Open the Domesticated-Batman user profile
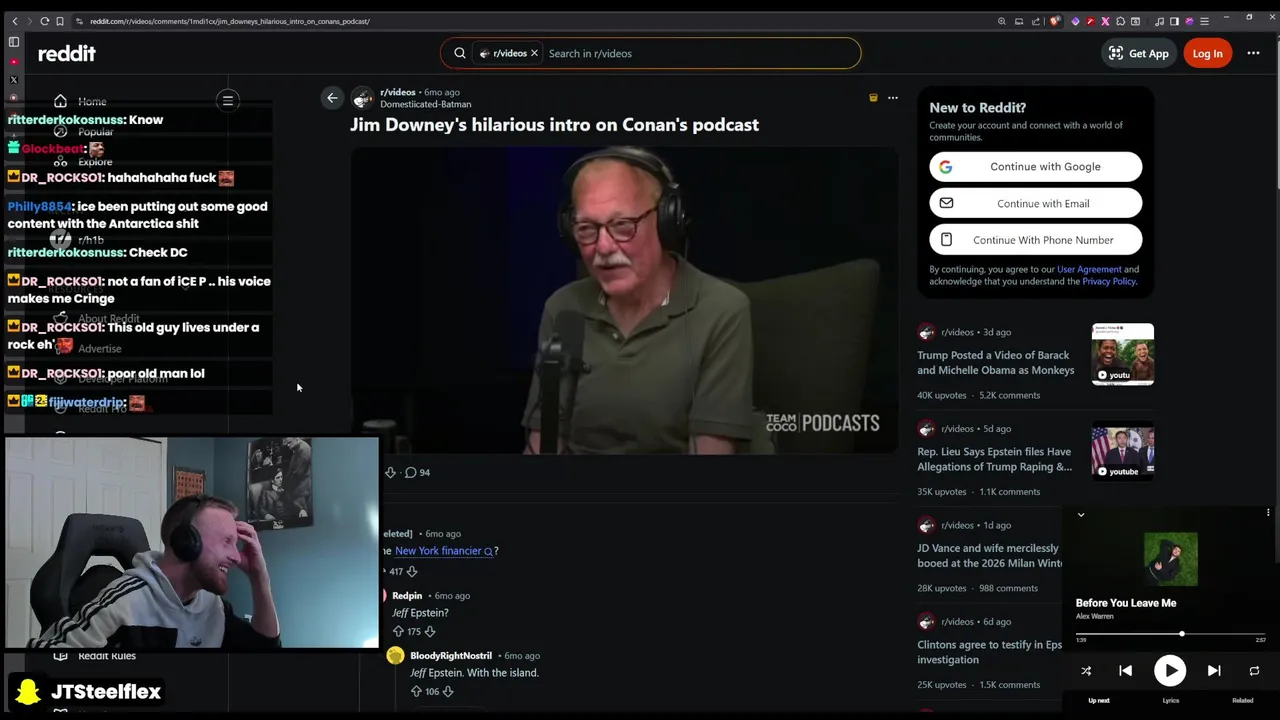1280x720 pixels. pos(425,104)
